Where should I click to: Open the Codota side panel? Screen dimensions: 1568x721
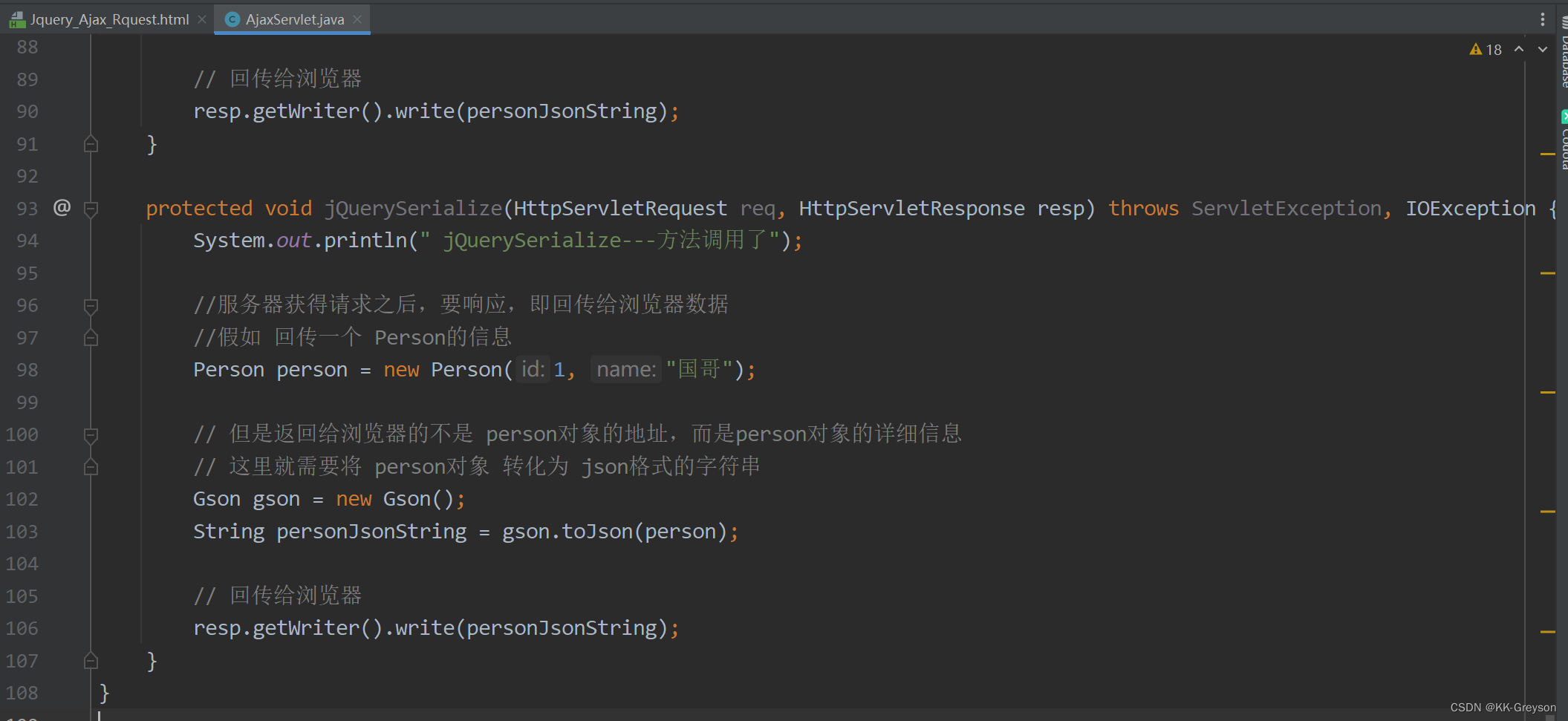click(x=1564, y=141)
